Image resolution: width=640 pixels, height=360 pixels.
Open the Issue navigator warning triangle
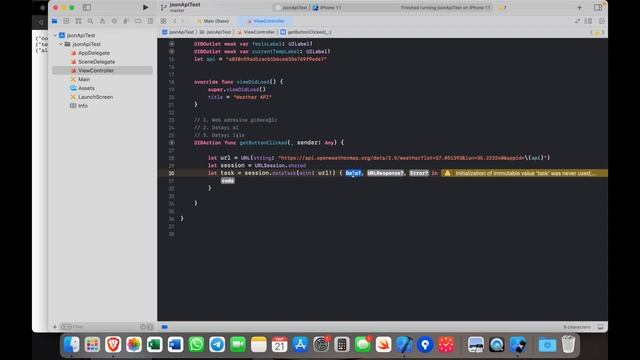pyautogui.click(x=102, y=21)
